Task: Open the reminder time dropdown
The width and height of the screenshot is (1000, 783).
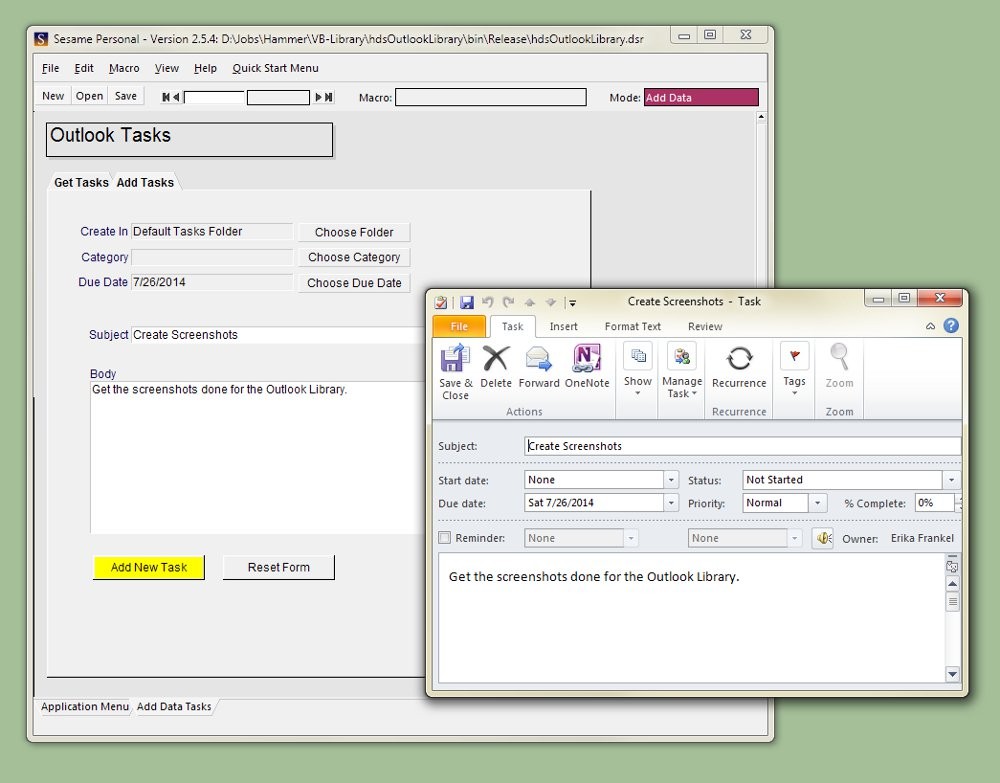Action: (x=795, y=538)
